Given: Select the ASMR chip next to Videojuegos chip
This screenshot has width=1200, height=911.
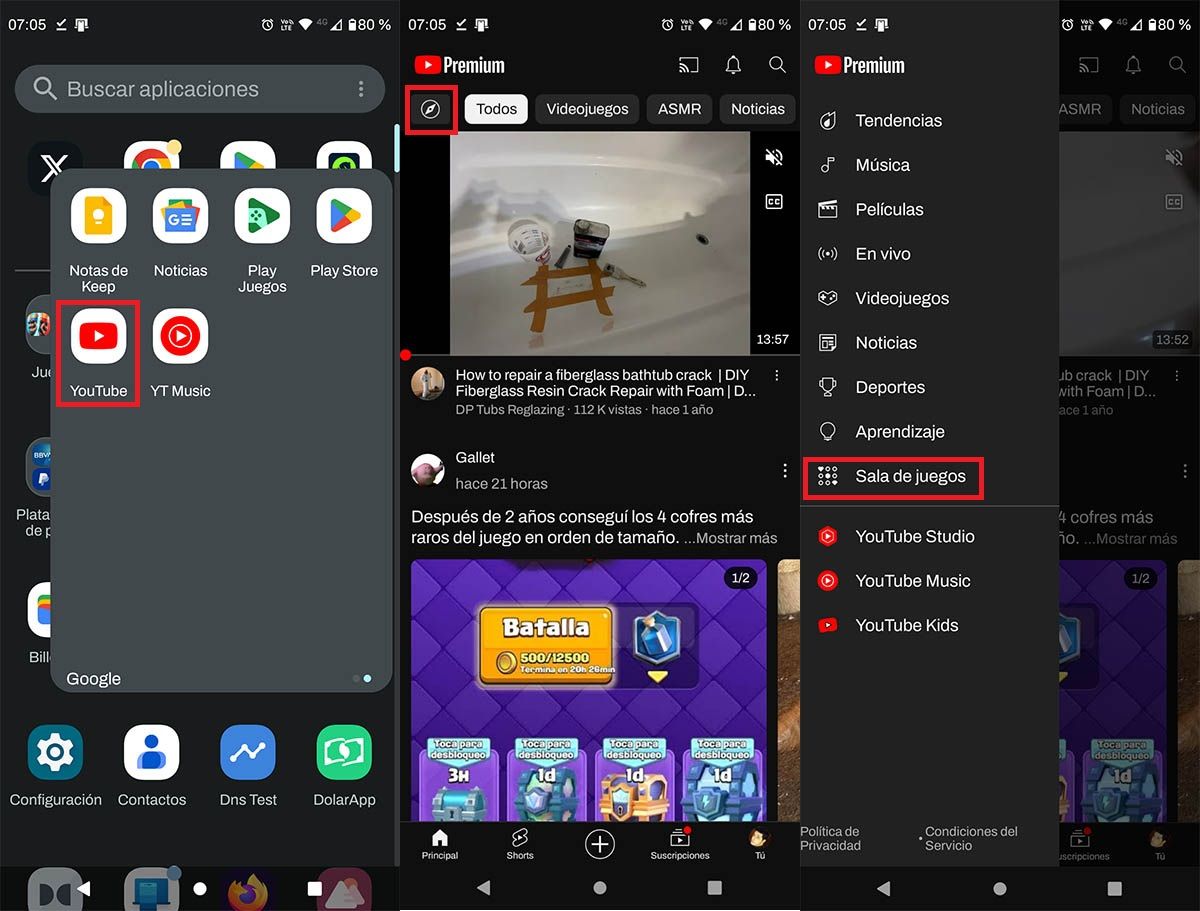Looking at the screenshot, I should pyautogui.click(x=679, y=109).
